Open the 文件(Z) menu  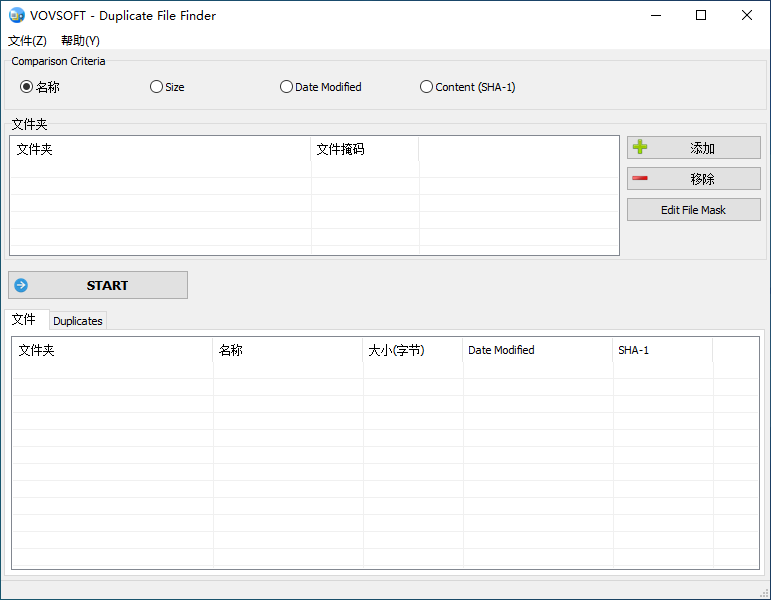point(27,41)
